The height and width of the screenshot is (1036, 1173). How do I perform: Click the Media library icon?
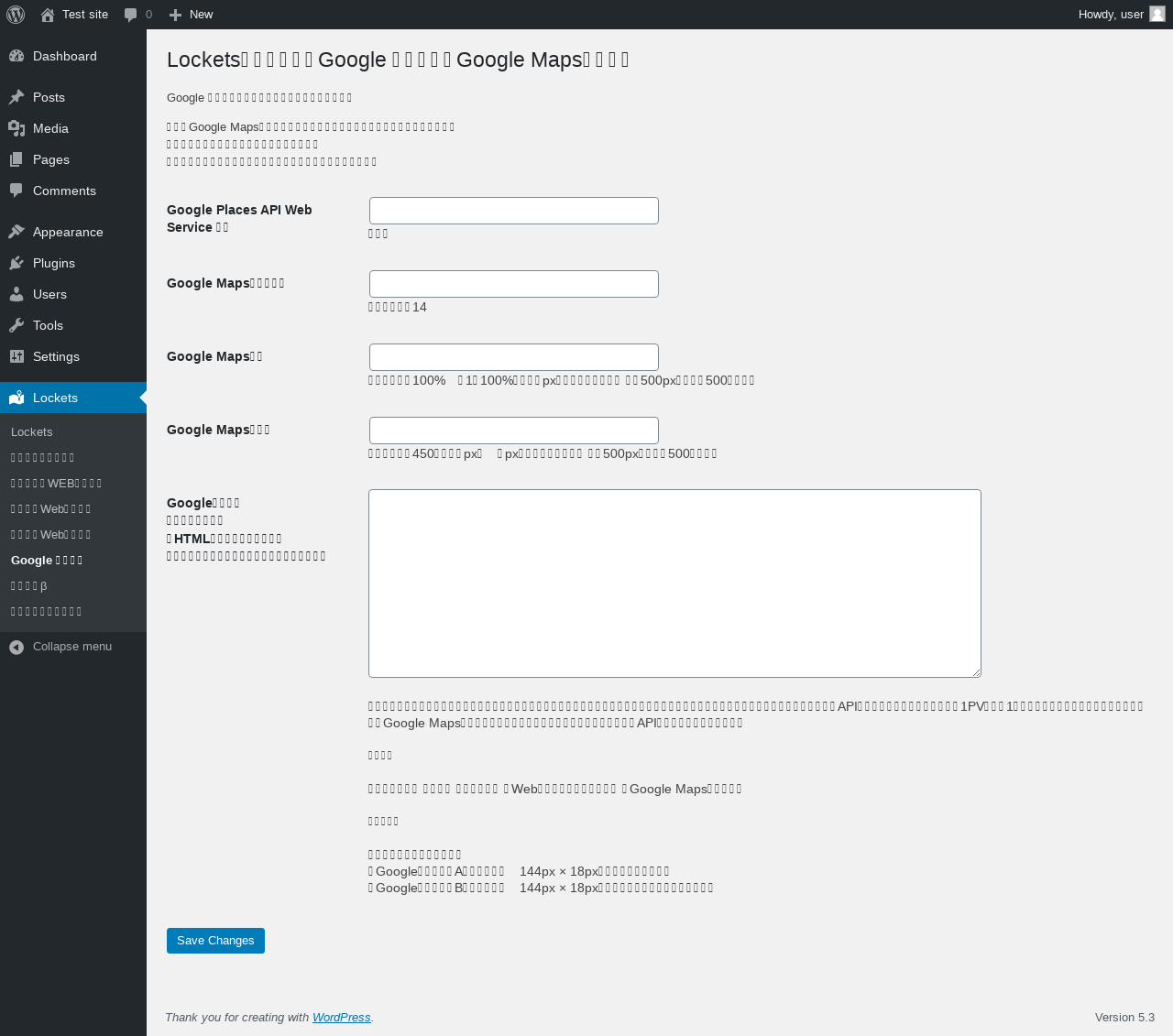pos(16,128)
